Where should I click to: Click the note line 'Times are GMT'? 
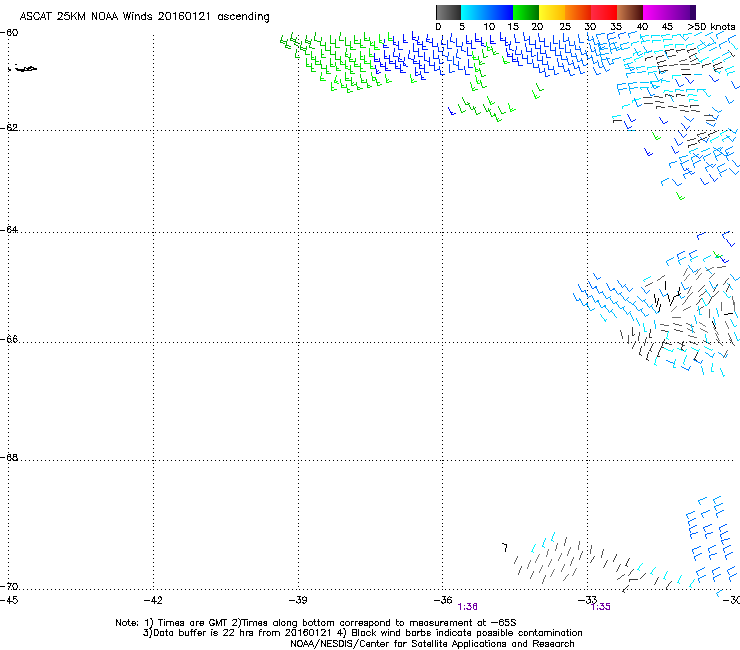(x=193, y=623)
